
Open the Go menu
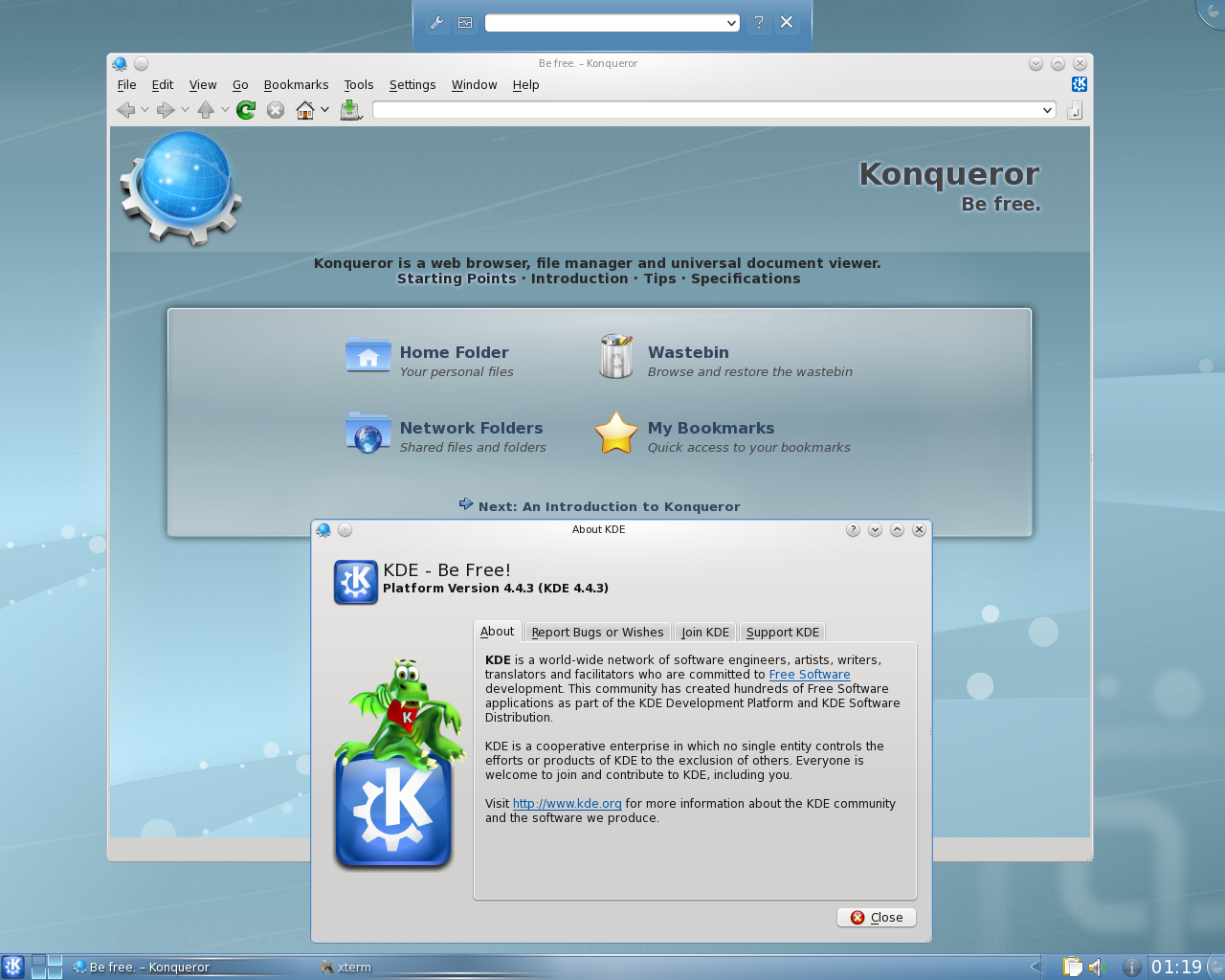(x=240, y=84)
